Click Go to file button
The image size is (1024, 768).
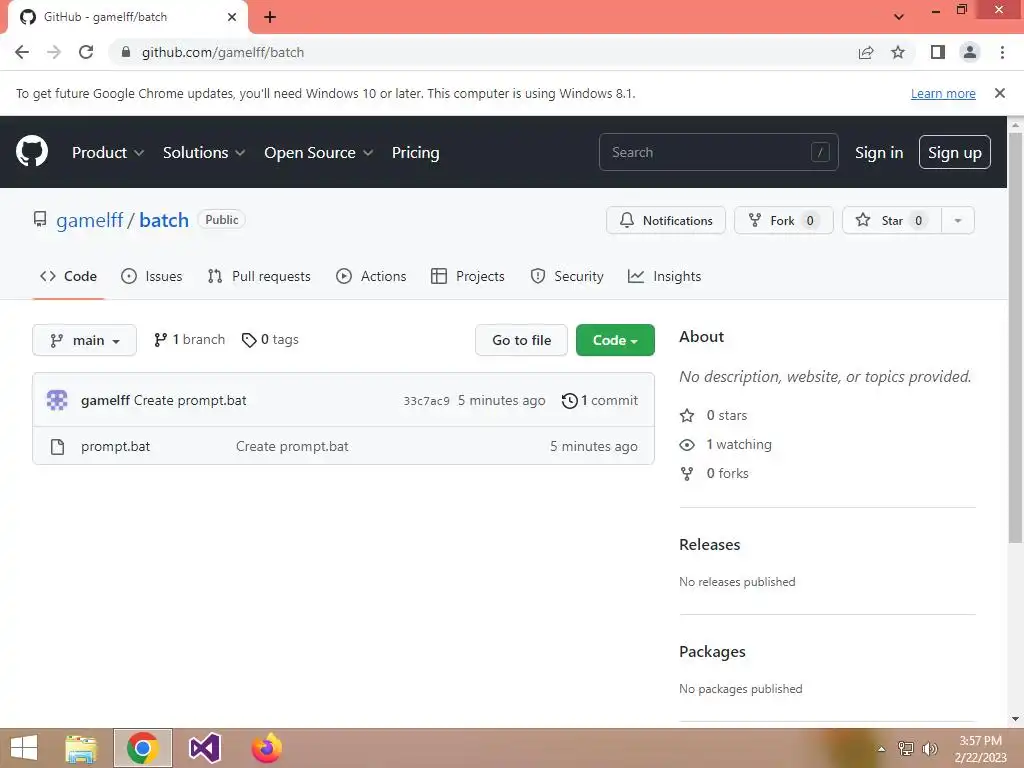(x=521, y=340)
